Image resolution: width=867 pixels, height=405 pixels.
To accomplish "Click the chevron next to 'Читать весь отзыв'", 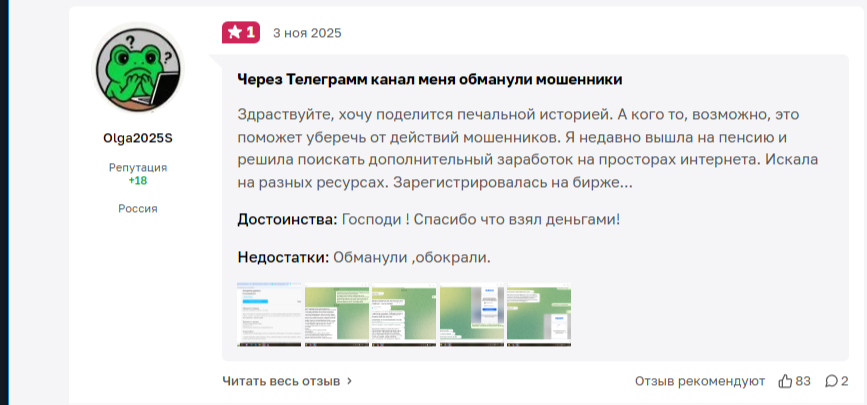I will tap(349, 381).
